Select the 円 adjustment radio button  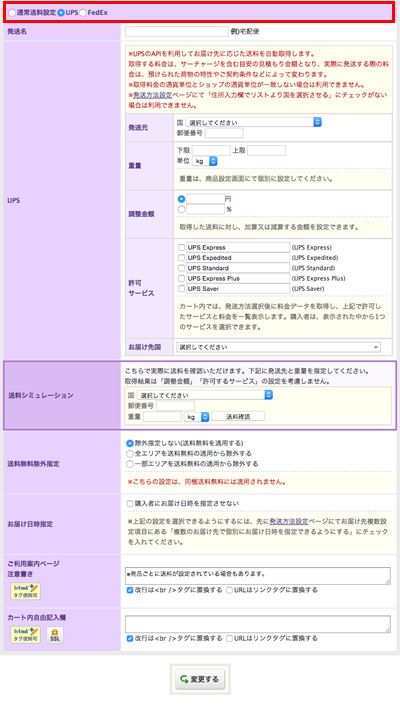point(181,199)
